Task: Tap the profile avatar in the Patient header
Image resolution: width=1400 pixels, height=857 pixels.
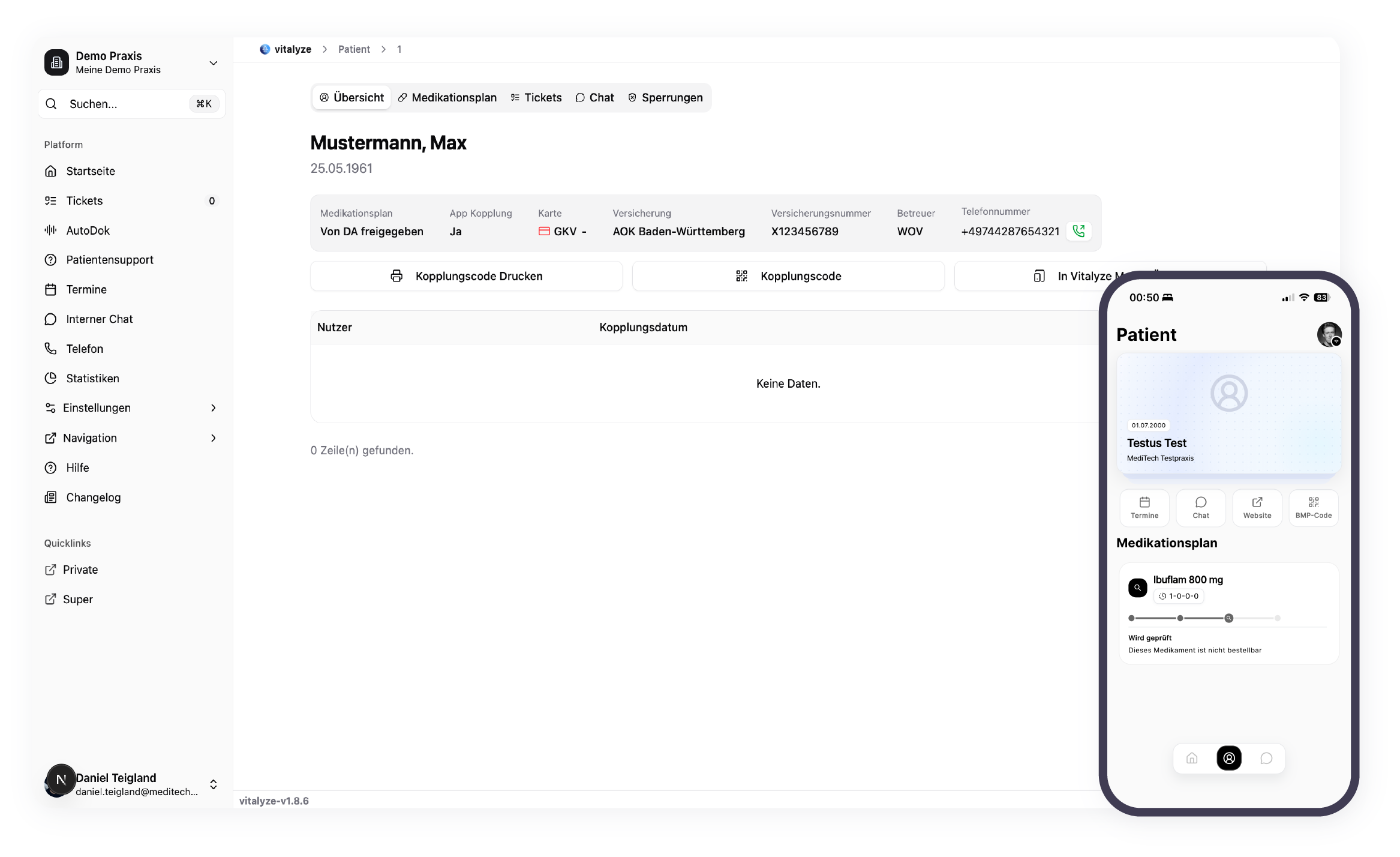Action: pyautogui.click(x=1329, y=334)
